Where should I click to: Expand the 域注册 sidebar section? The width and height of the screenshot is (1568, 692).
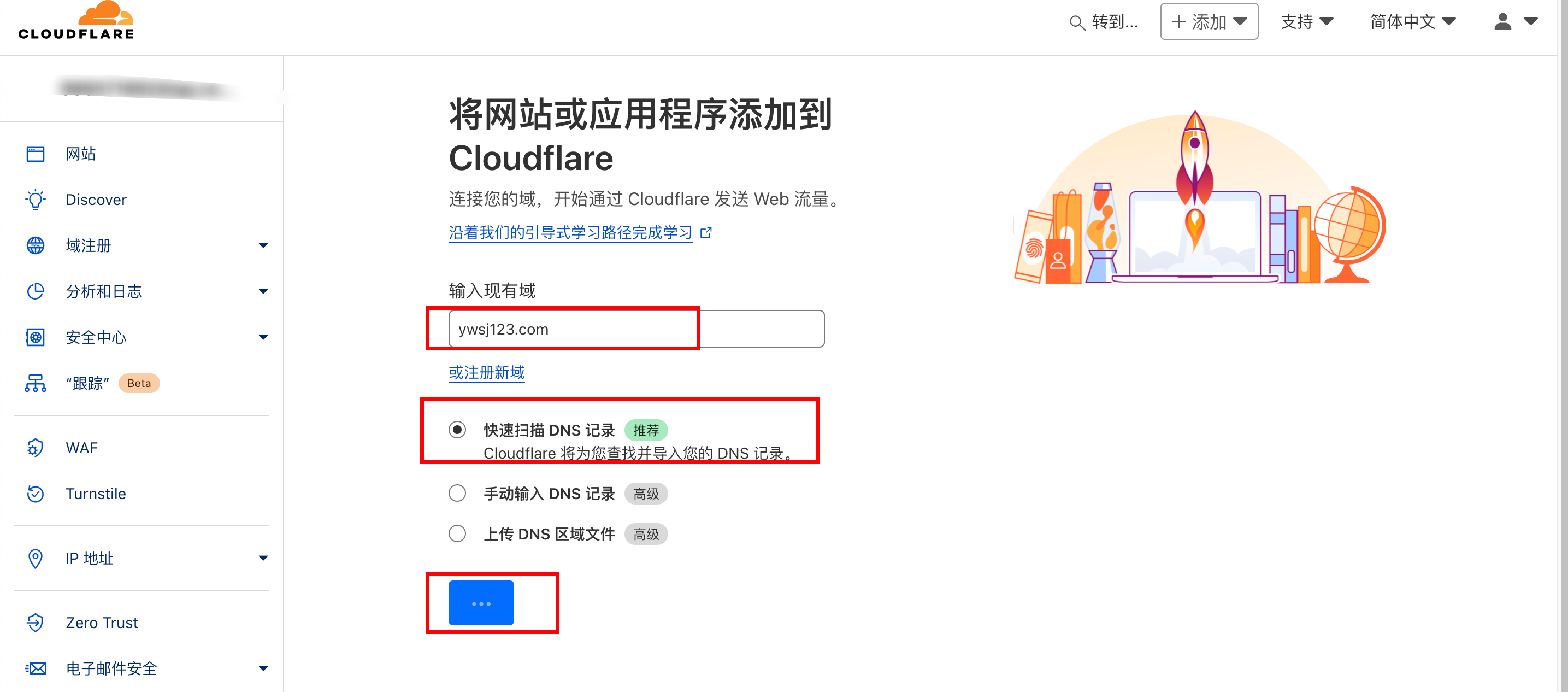[262, 245]
